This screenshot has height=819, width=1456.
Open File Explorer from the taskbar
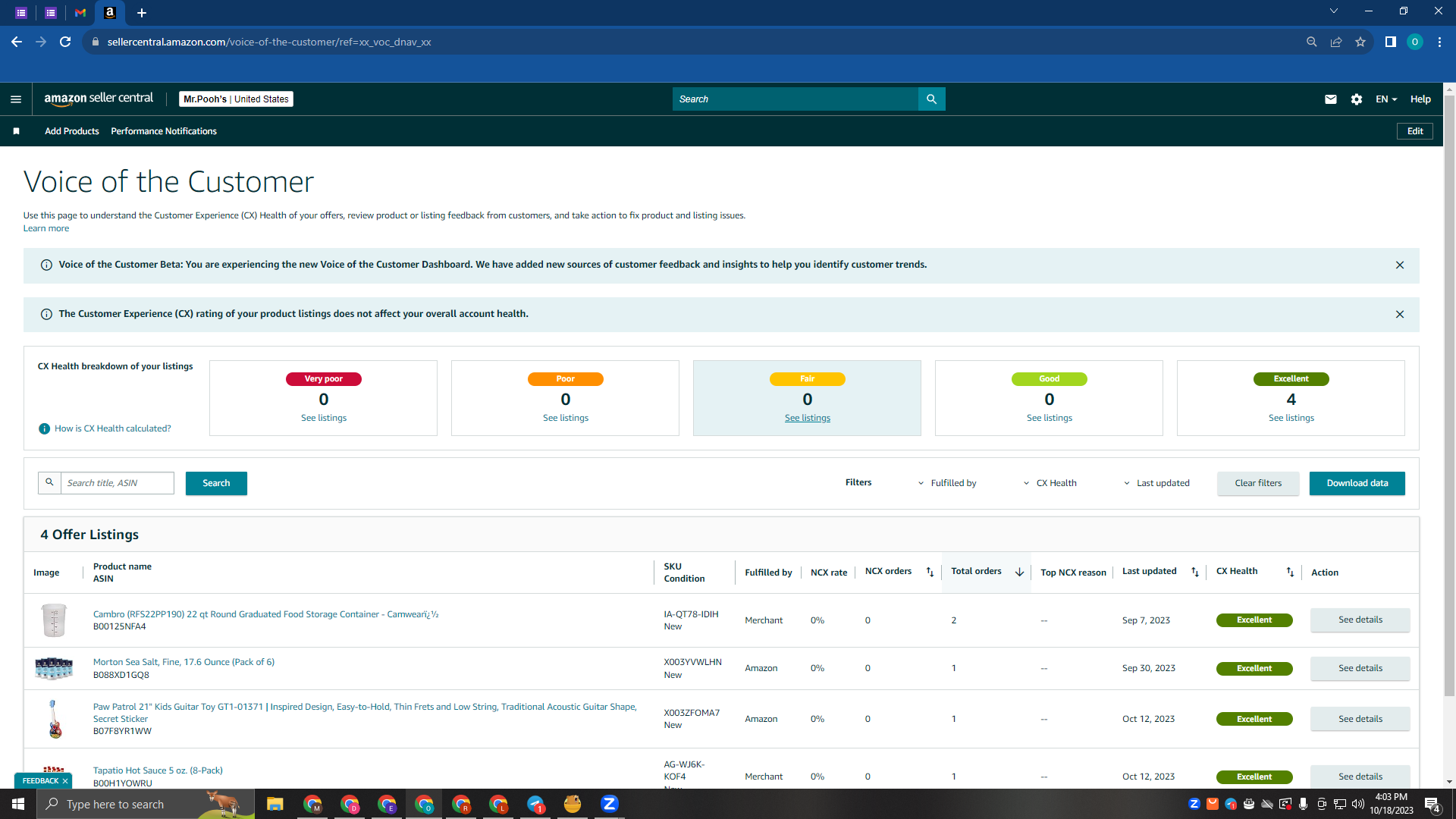[275, 804]
